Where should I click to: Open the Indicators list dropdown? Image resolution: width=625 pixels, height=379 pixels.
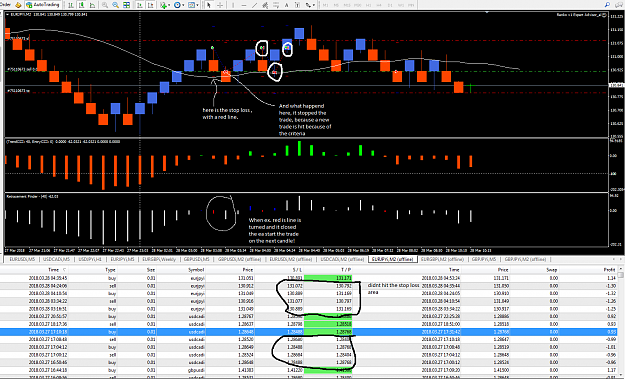[x=164, y=5]
